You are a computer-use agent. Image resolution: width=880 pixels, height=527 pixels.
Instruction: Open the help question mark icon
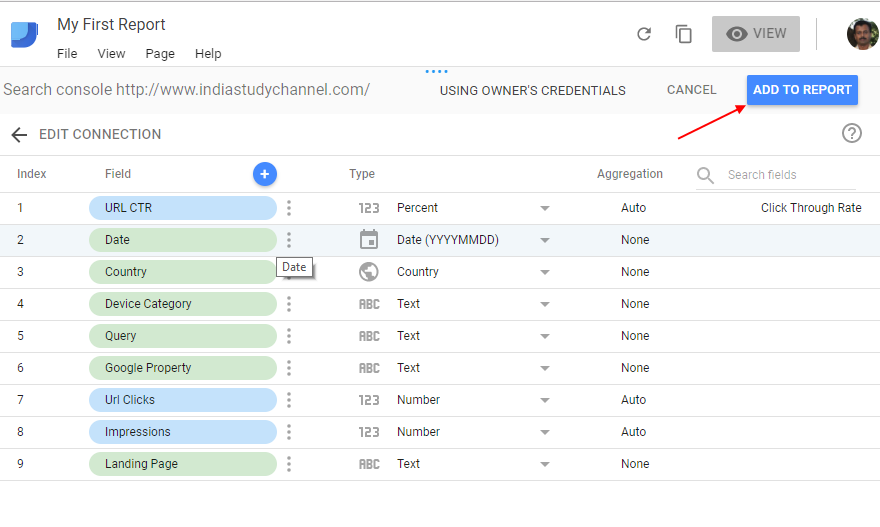[852, 133]
